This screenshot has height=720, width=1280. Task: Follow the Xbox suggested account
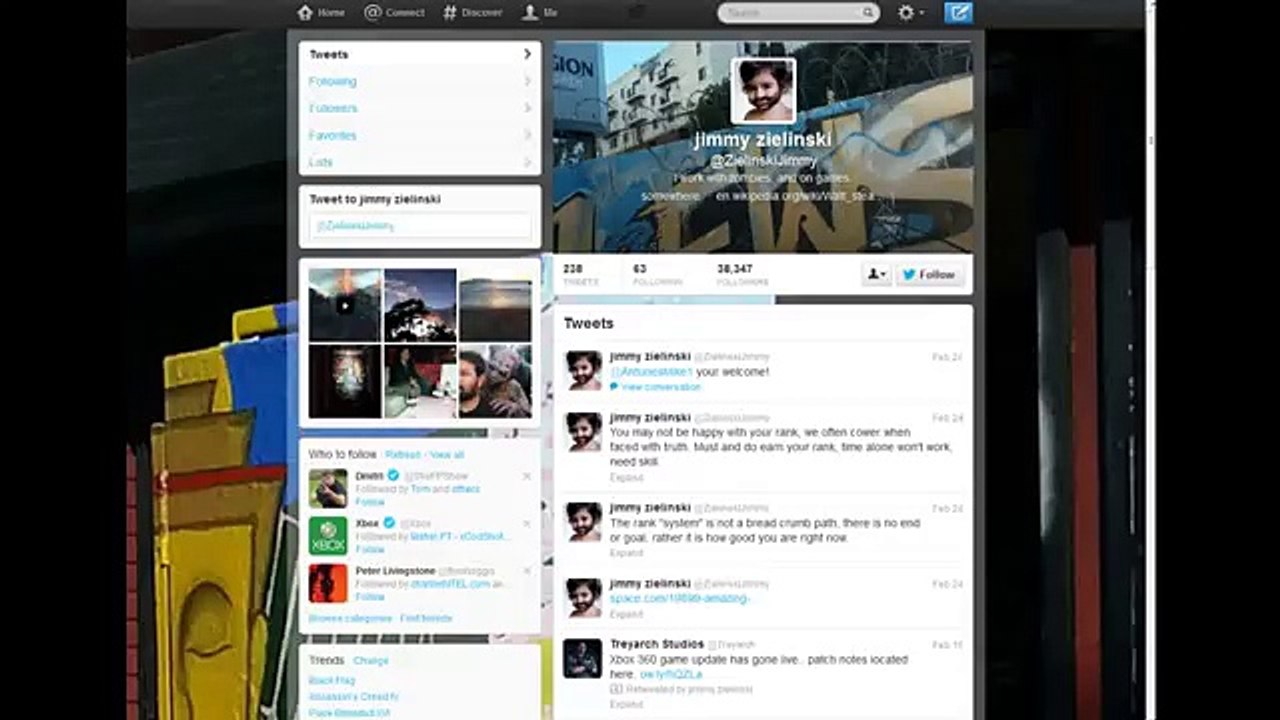[x=370, y=549]
